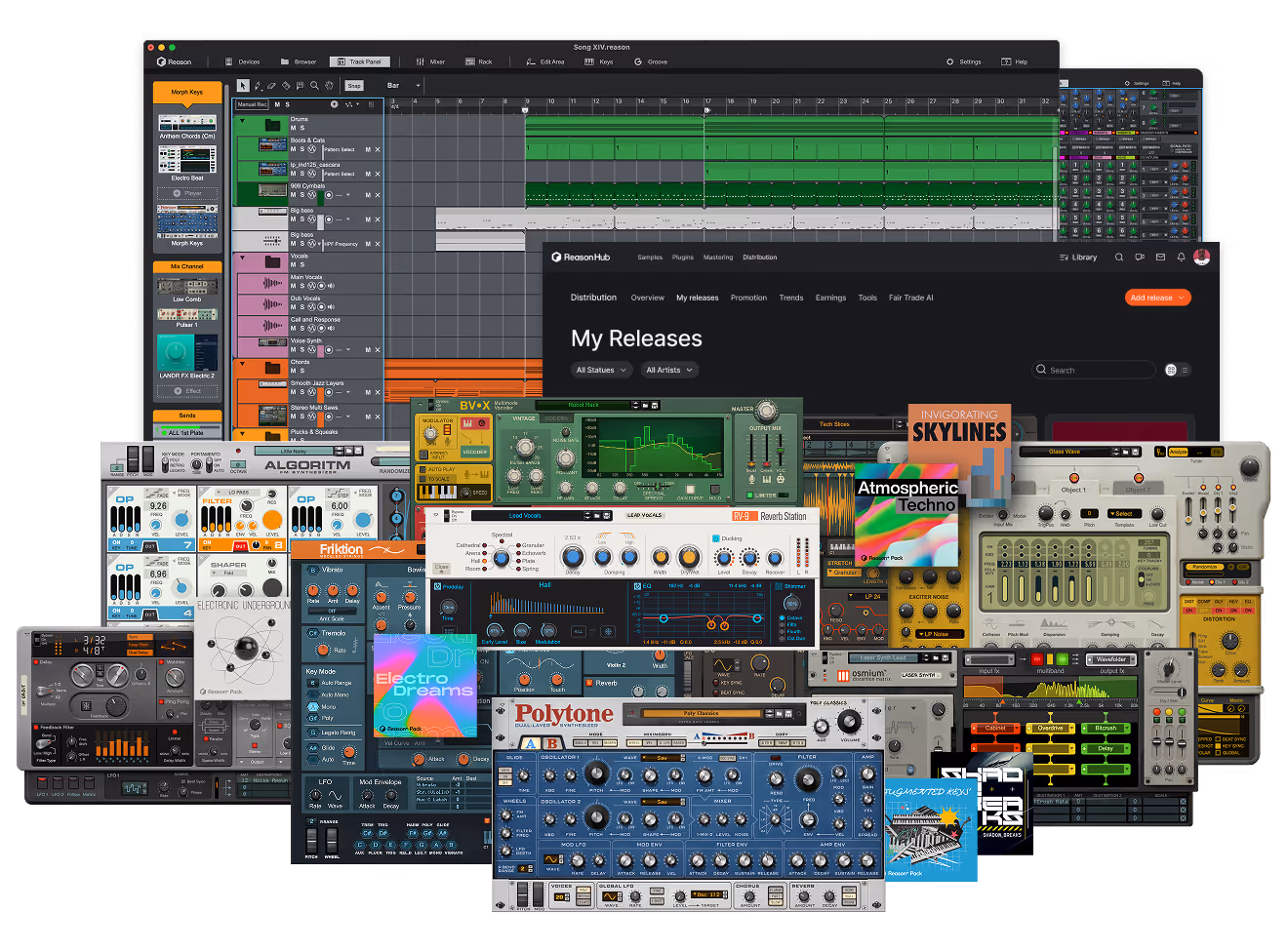This screenshot has width=1288, height=952.
Task: Select the Magnify tool in Reason toolbar
Action: 314,86
